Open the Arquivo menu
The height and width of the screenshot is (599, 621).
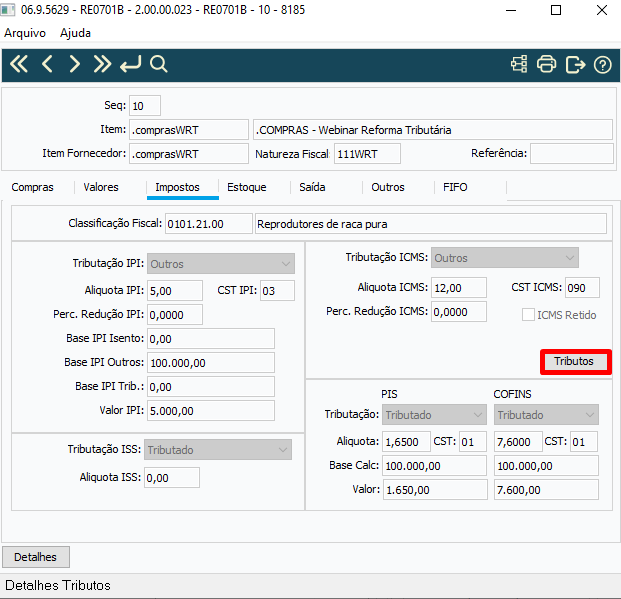pos(25,33)
